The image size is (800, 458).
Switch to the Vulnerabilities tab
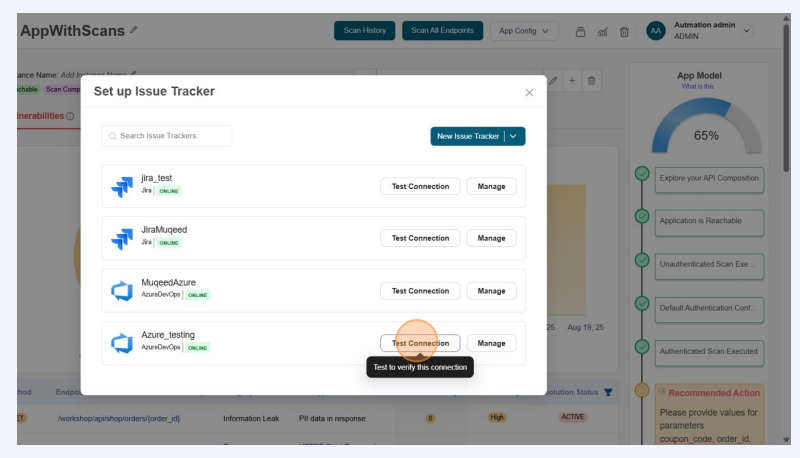[x=40, y=116]
